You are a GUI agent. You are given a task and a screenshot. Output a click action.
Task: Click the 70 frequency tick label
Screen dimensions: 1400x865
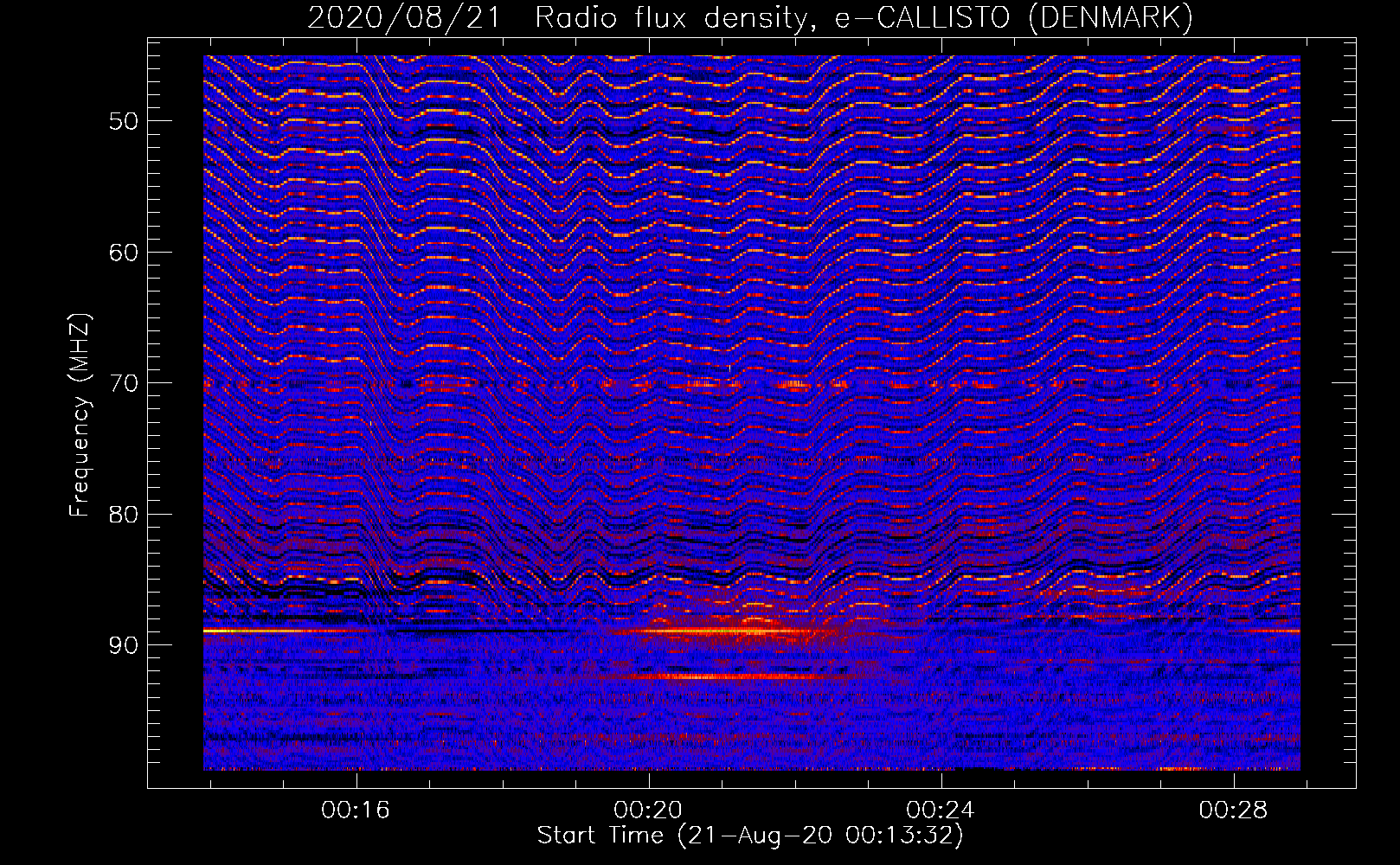point(124,383)
